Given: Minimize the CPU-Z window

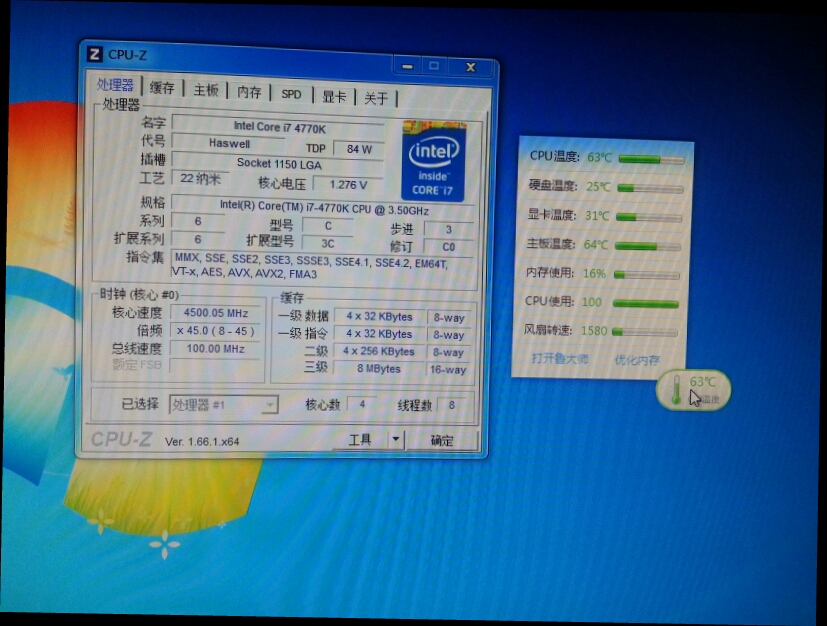Looking at the screenshot, I should 407,66.
